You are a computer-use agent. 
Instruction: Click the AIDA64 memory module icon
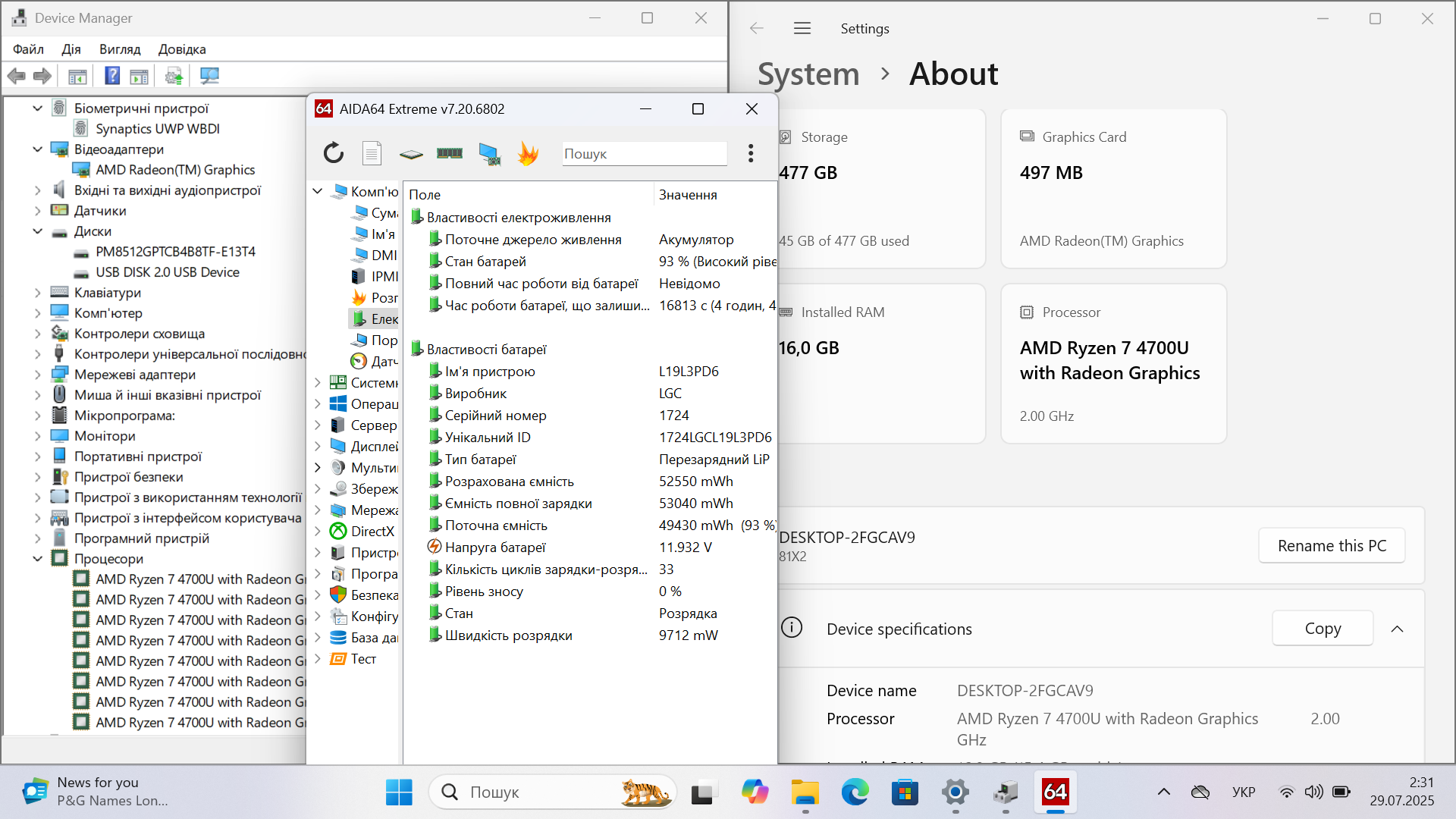450,153
